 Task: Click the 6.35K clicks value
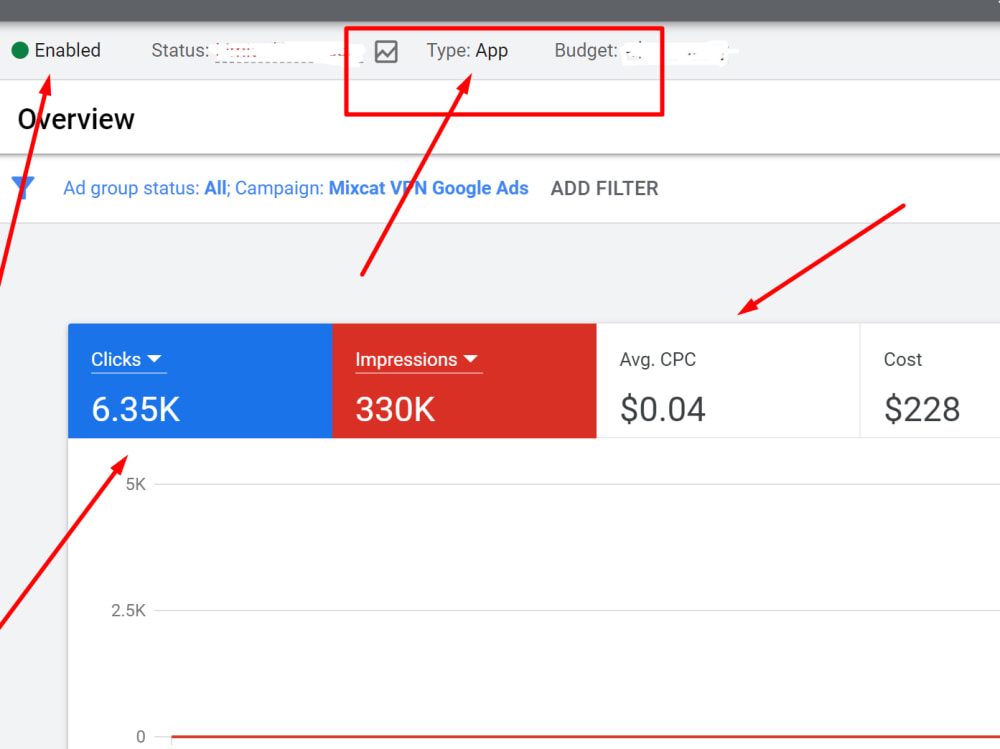tap(135, 409)
